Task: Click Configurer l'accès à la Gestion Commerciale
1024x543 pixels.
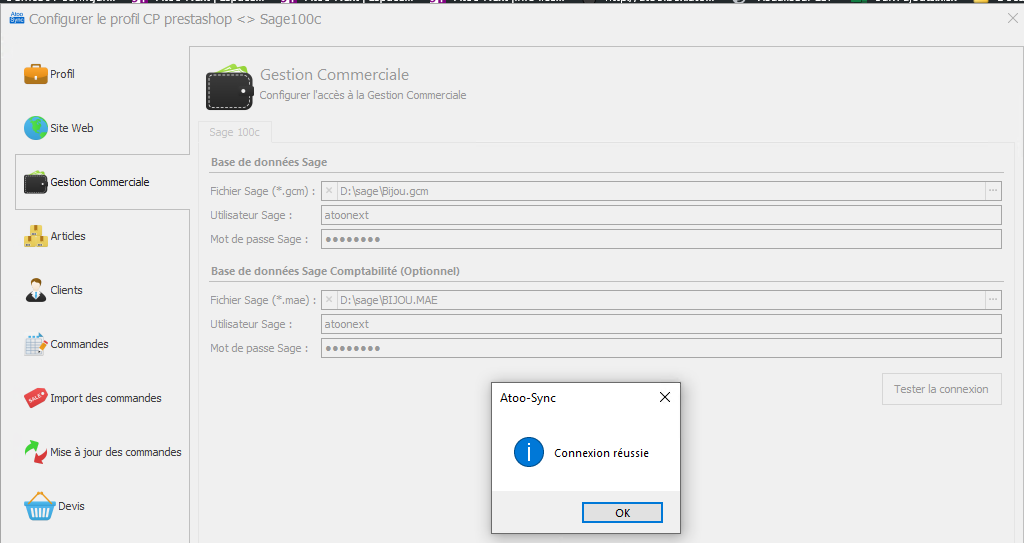Action: tap(363, 95)
